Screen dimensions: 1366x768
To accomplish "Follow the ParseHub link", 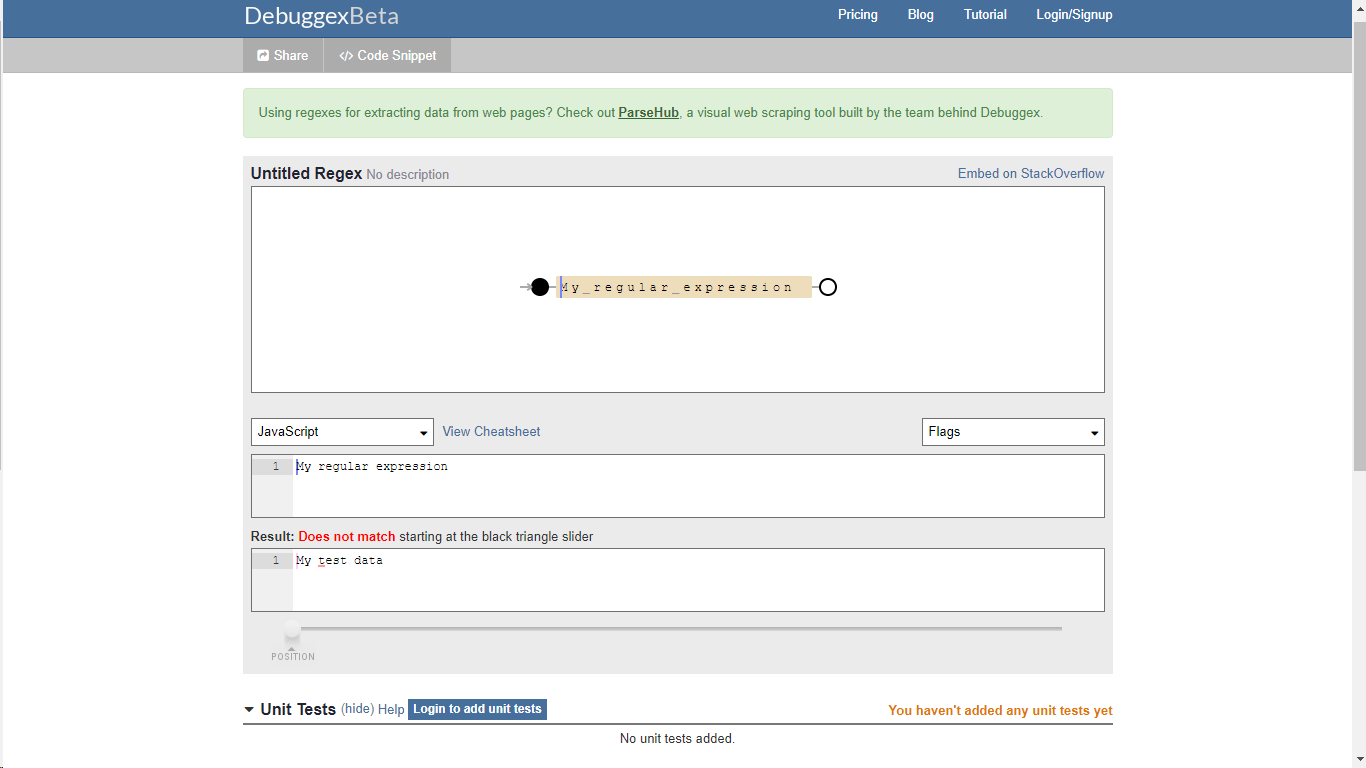I will click(x=648, y=112).
